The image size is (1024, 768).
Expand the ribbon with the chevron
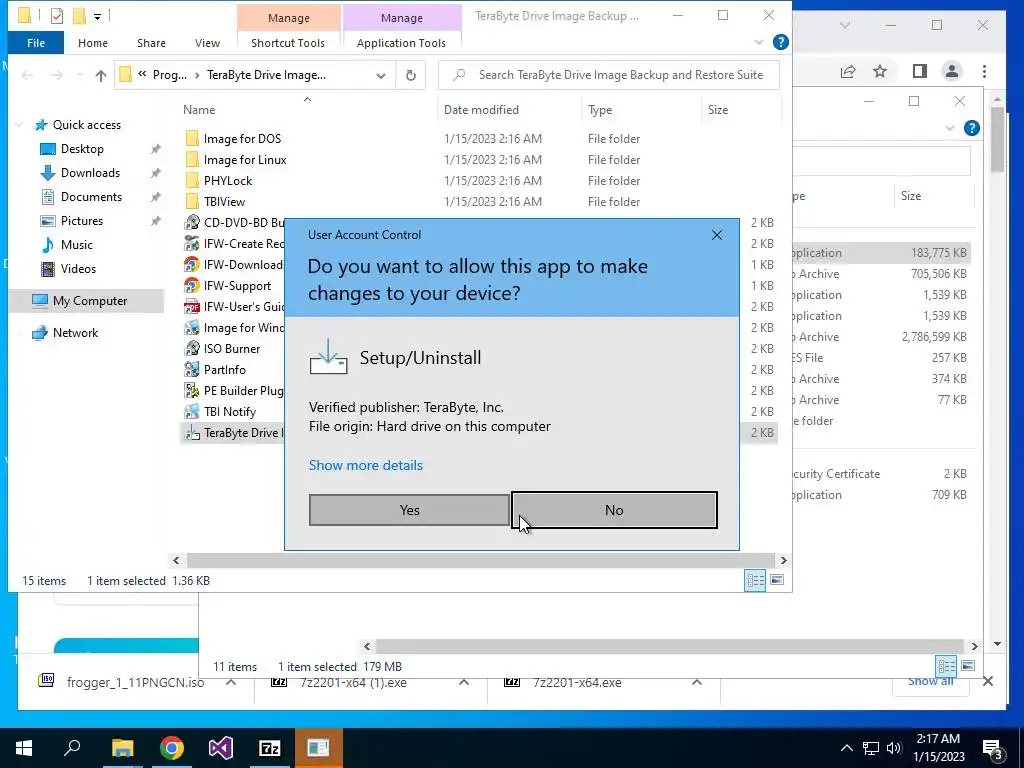tap(758, 42)
